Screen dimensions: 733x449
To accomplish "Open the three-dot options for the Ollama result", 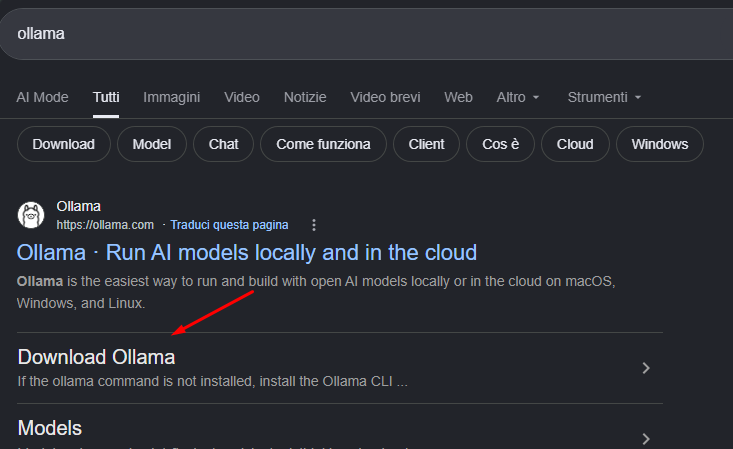I will coord(314,225).
